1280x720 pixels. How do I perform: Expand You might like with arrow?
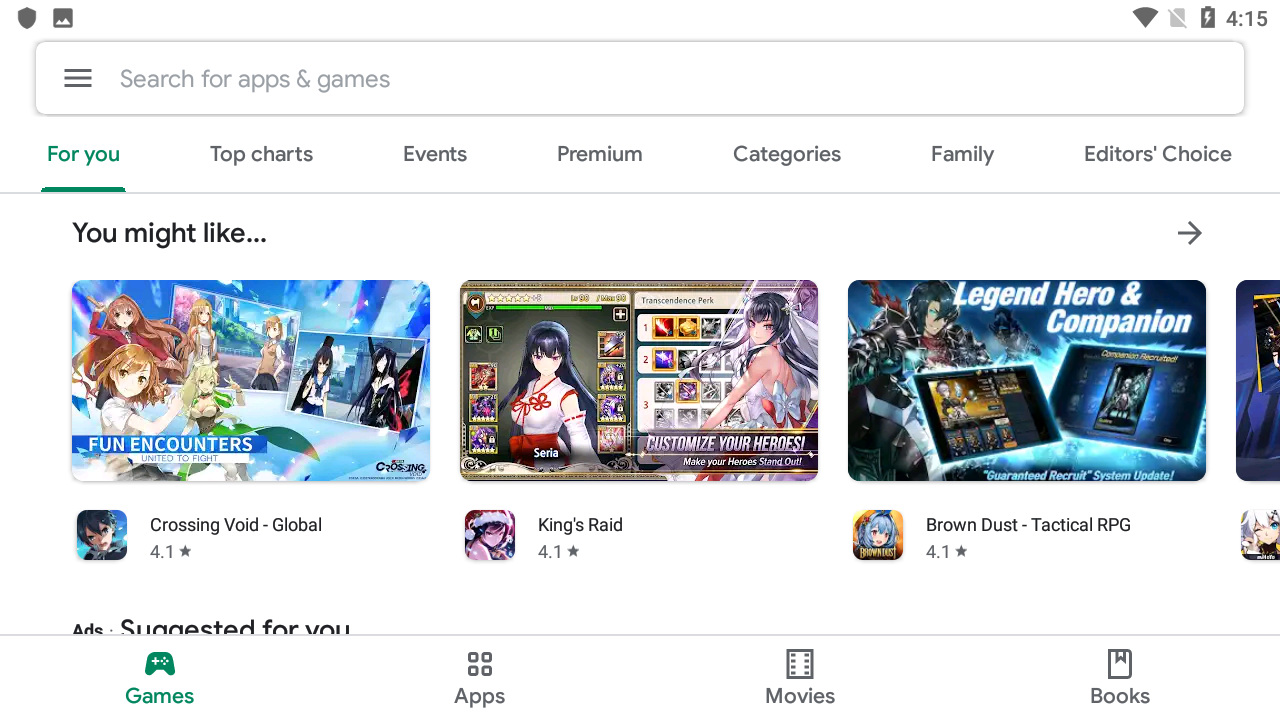coord(1189,233)
